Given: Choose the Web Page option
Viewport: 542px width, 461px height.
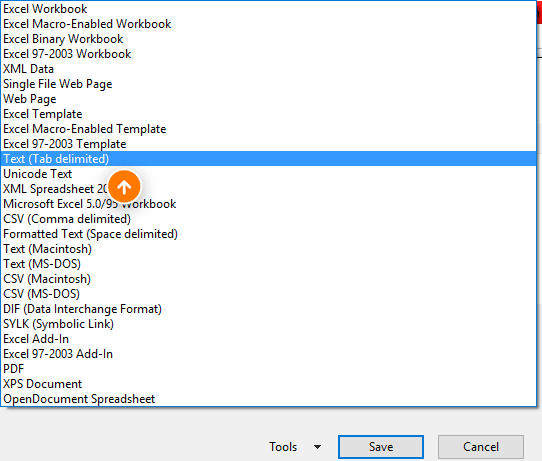Looking at the screenshot, I should [268, 99].
